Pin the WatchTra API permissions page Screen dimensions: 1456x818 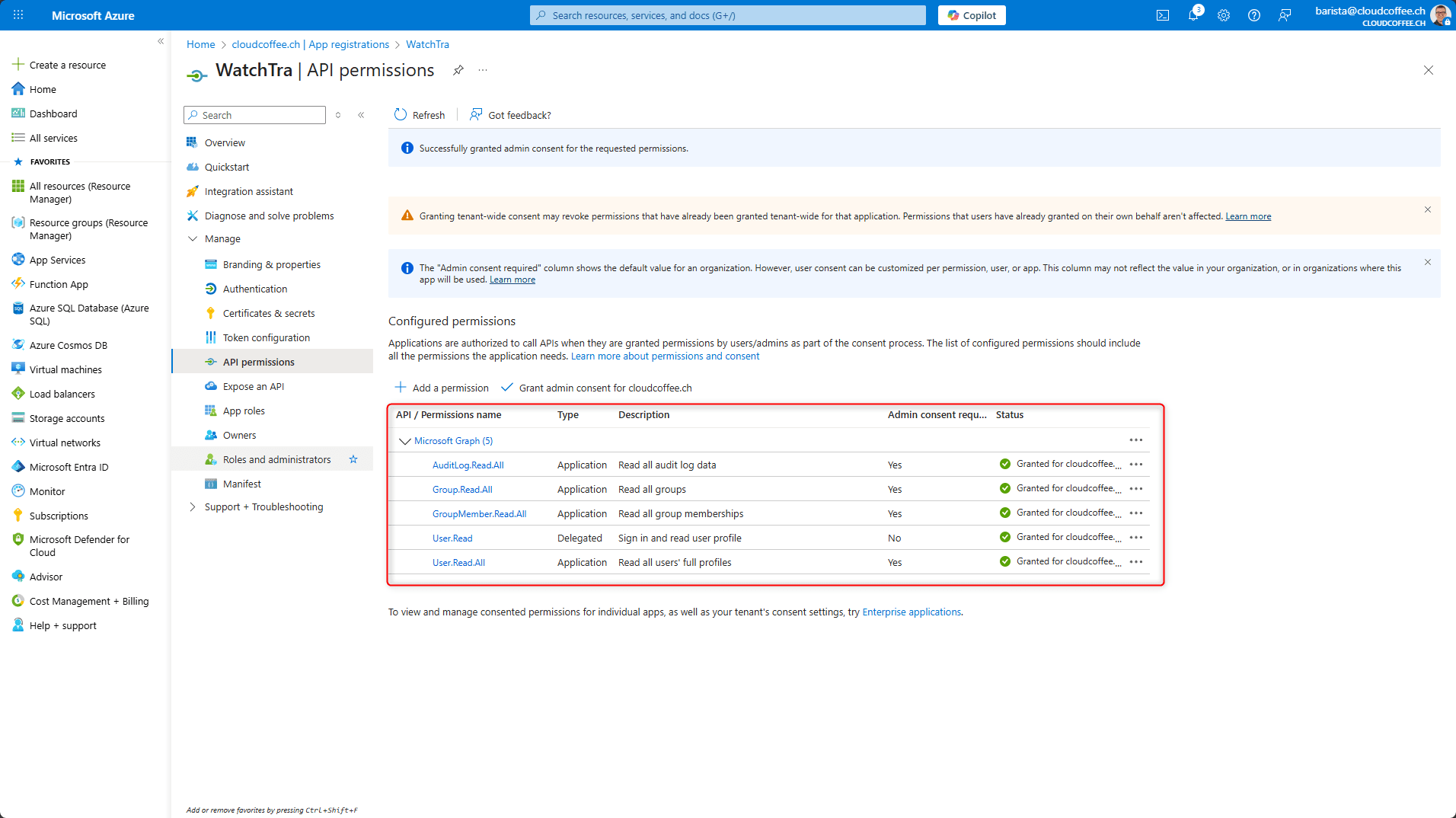[x=458, y=70]
